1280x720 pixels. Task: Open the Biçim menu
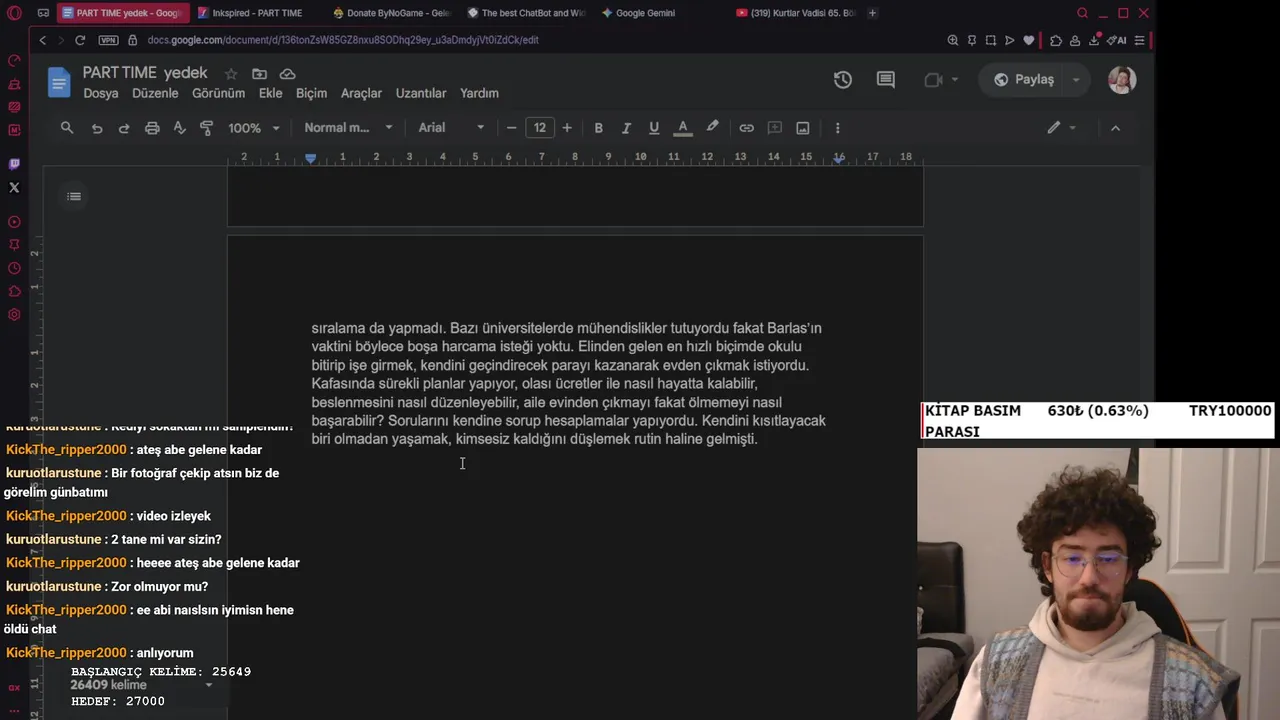[311, 93]
